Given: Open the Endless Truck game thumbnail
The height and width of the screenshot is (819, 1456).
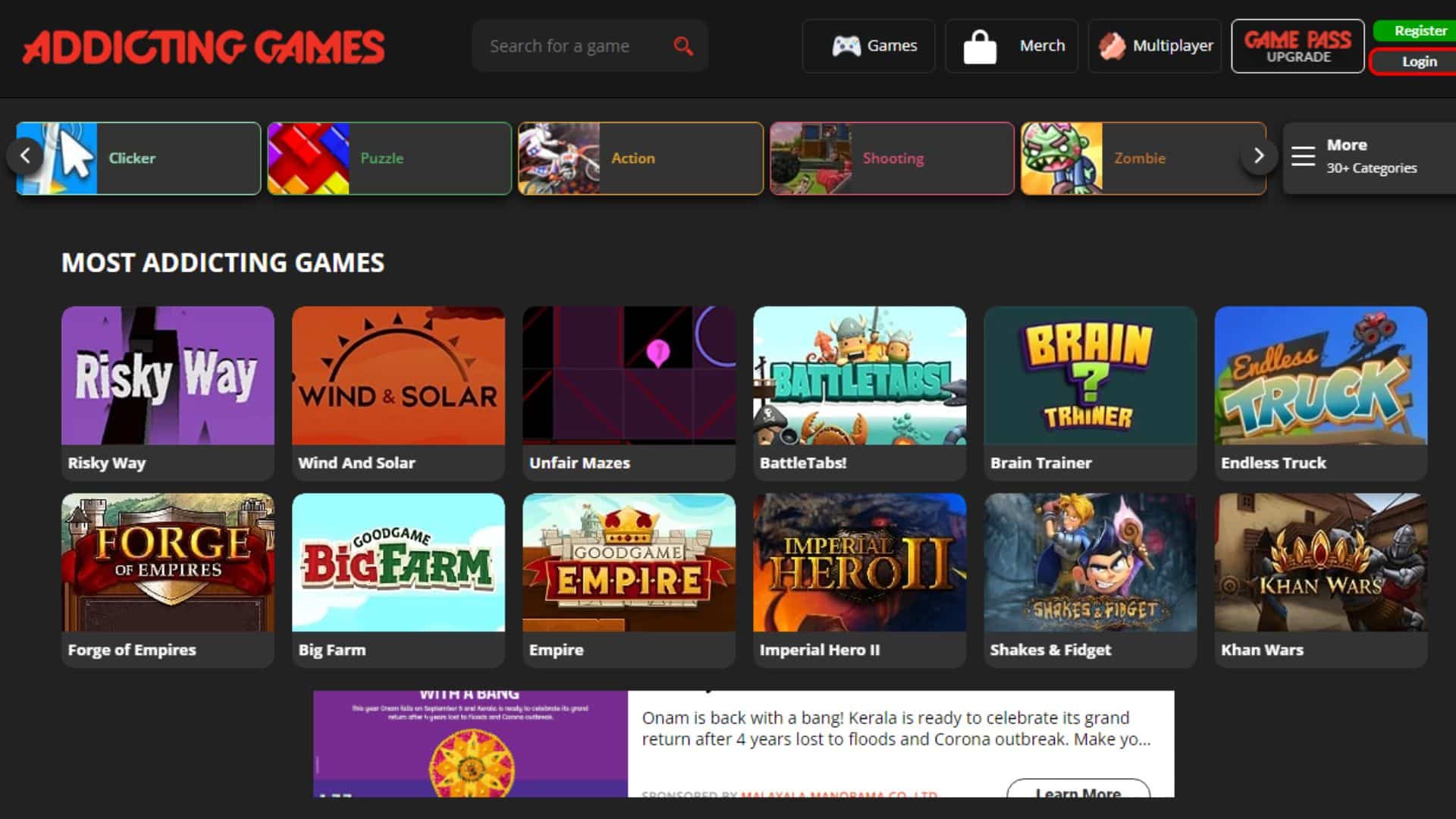Looking at the screenshot, I should click(x=1320, y=375).
